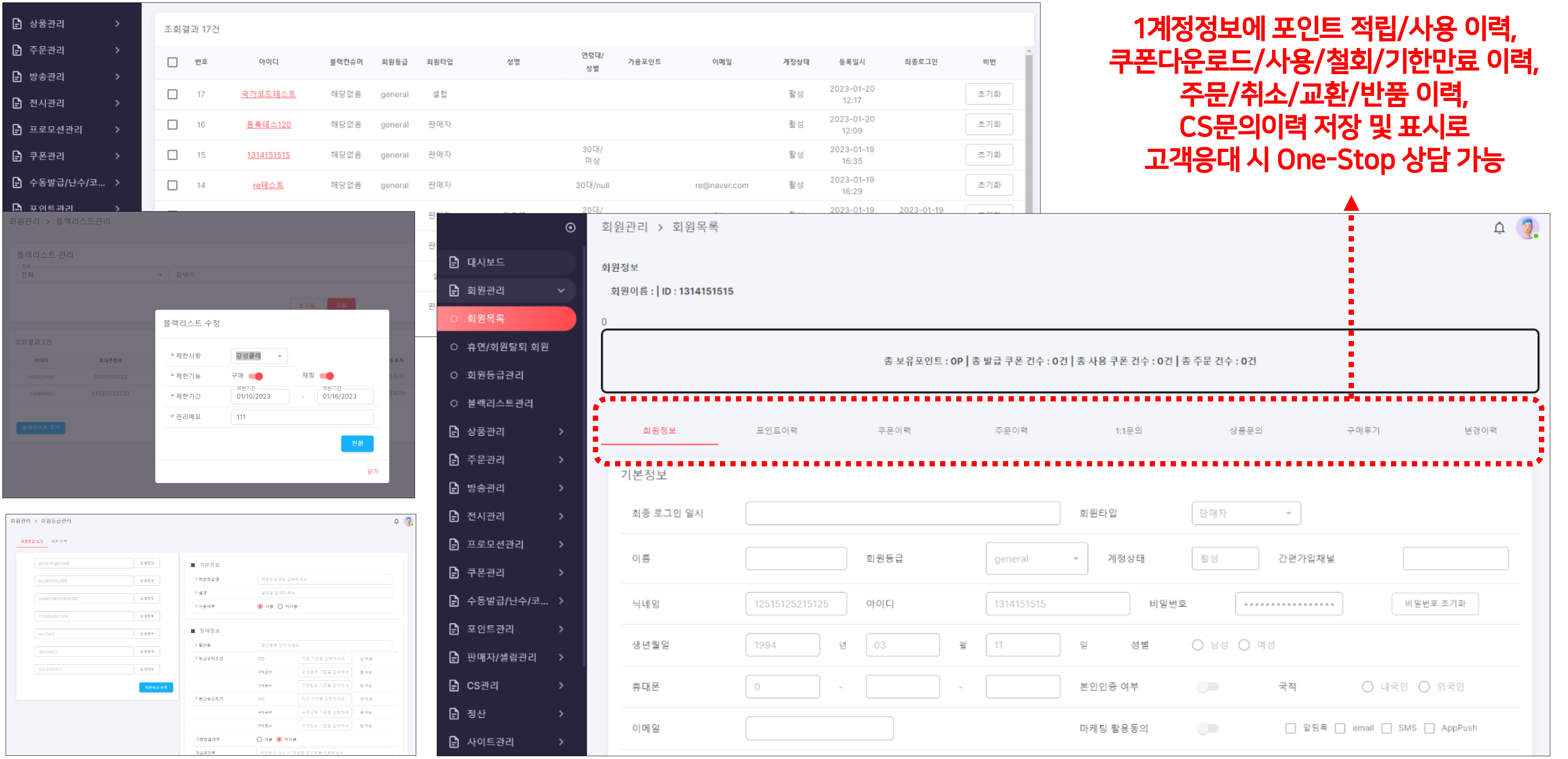Screen dimensions: 1568x759
Task: Click the 회원관리 document icon in dark sidebar
Action: [x=454, y=290]
